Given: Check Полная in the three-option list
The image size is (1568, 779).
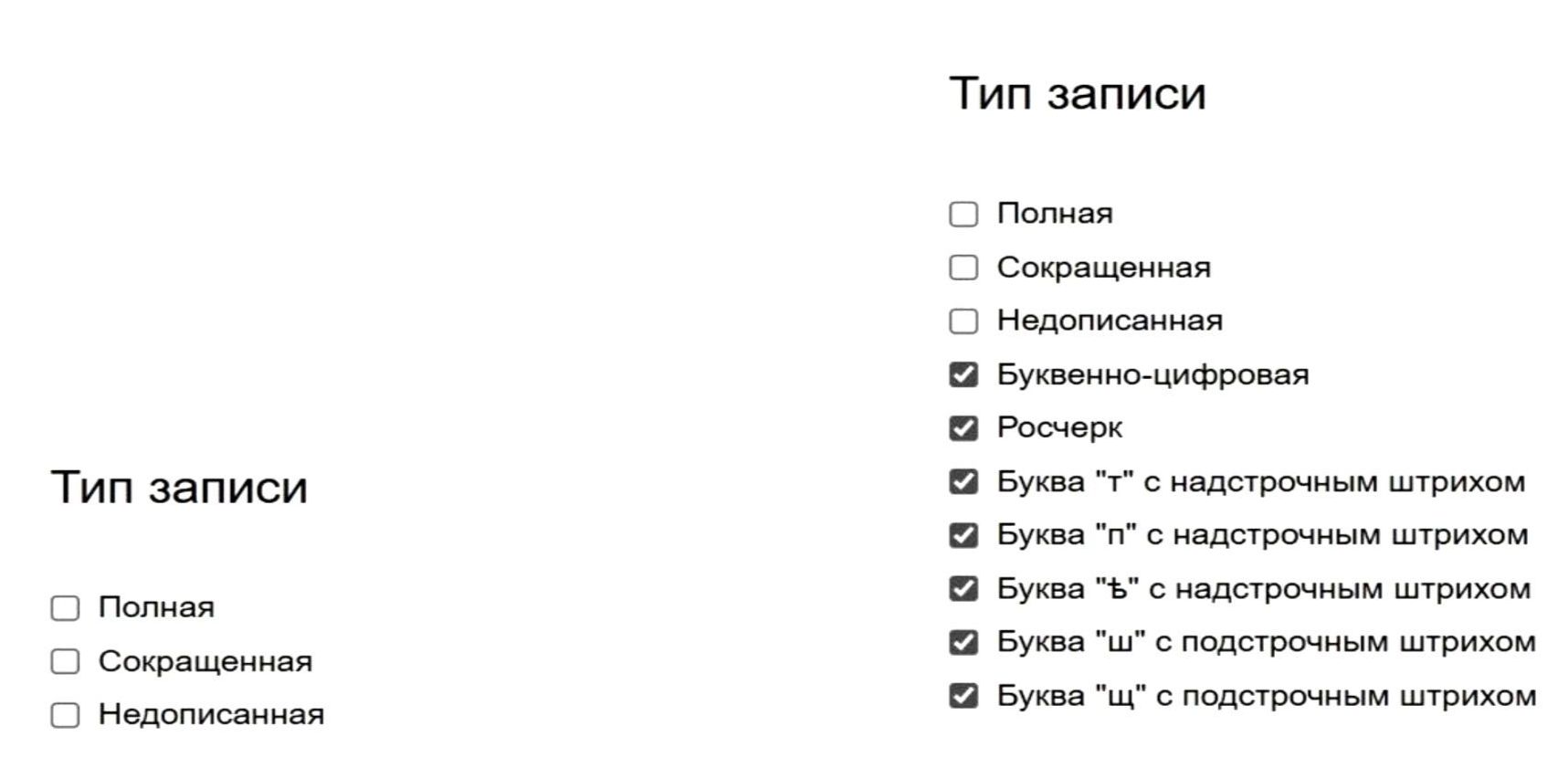Looking at the screenshot, I should 65,608.
